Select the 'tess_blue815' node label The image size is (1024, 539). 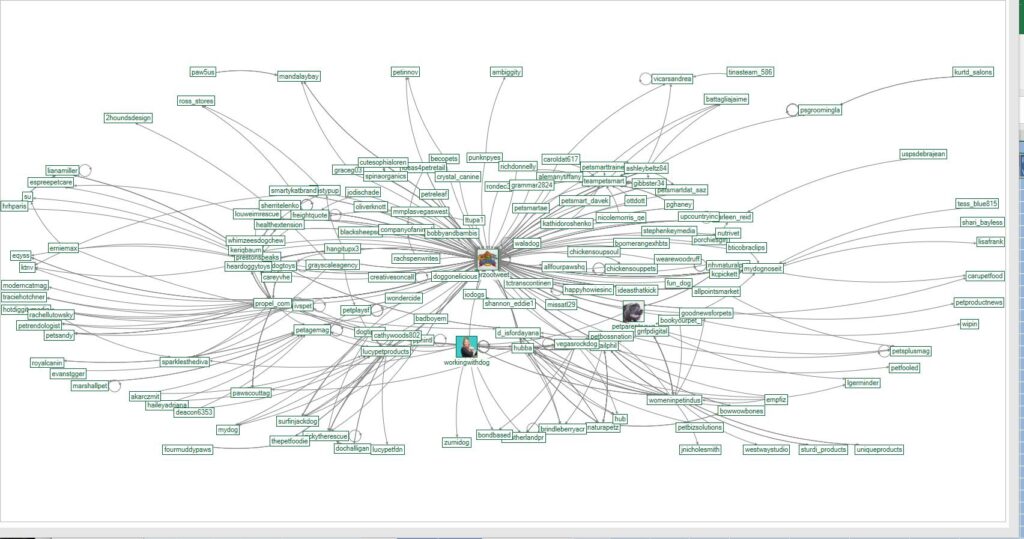[x=977, y=204]
